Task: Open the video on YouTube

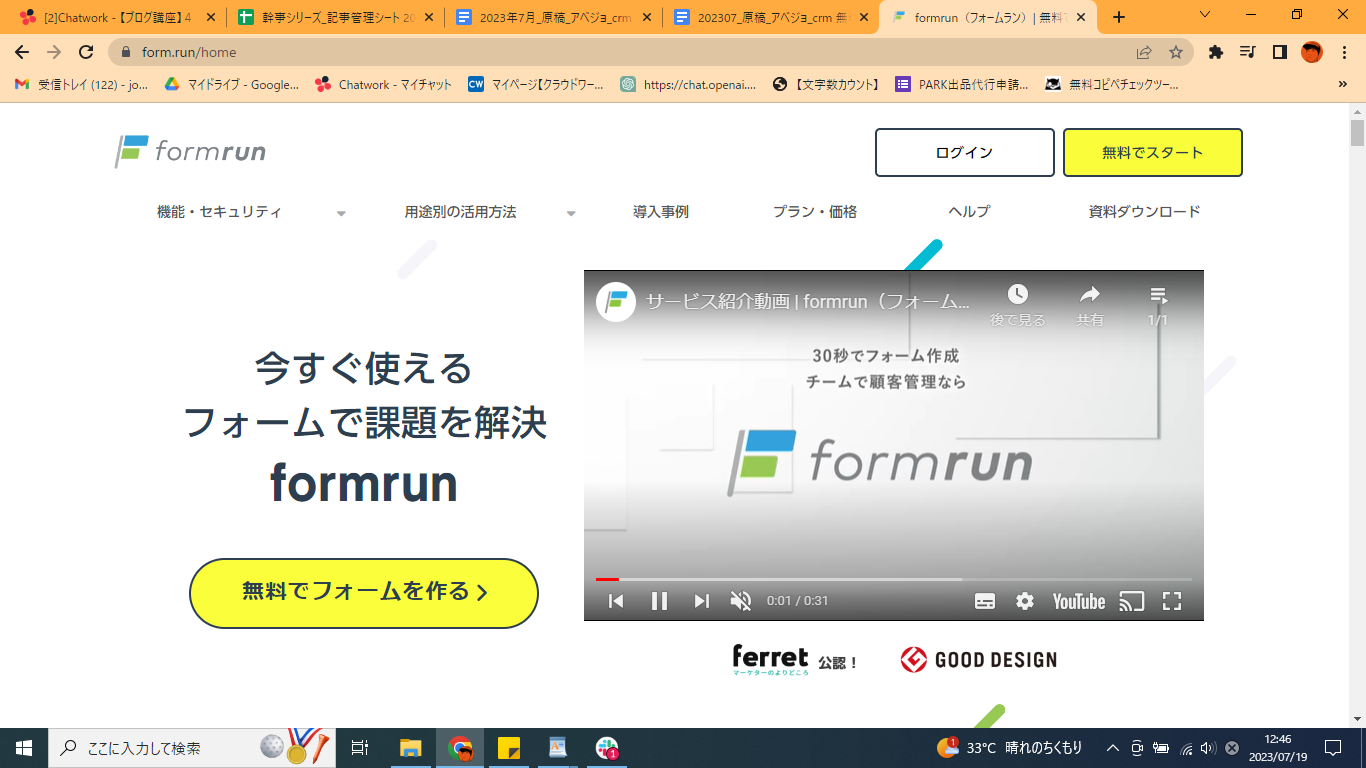Action: tap(1079, 601)
